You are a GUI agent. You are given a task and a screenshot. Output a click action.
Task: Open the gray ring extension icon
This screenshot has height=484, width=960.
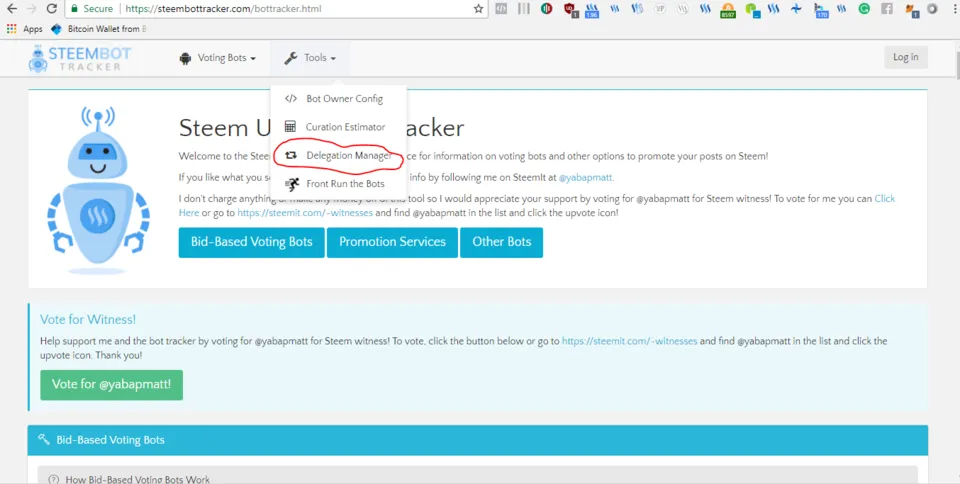click(x=932, y=9)
